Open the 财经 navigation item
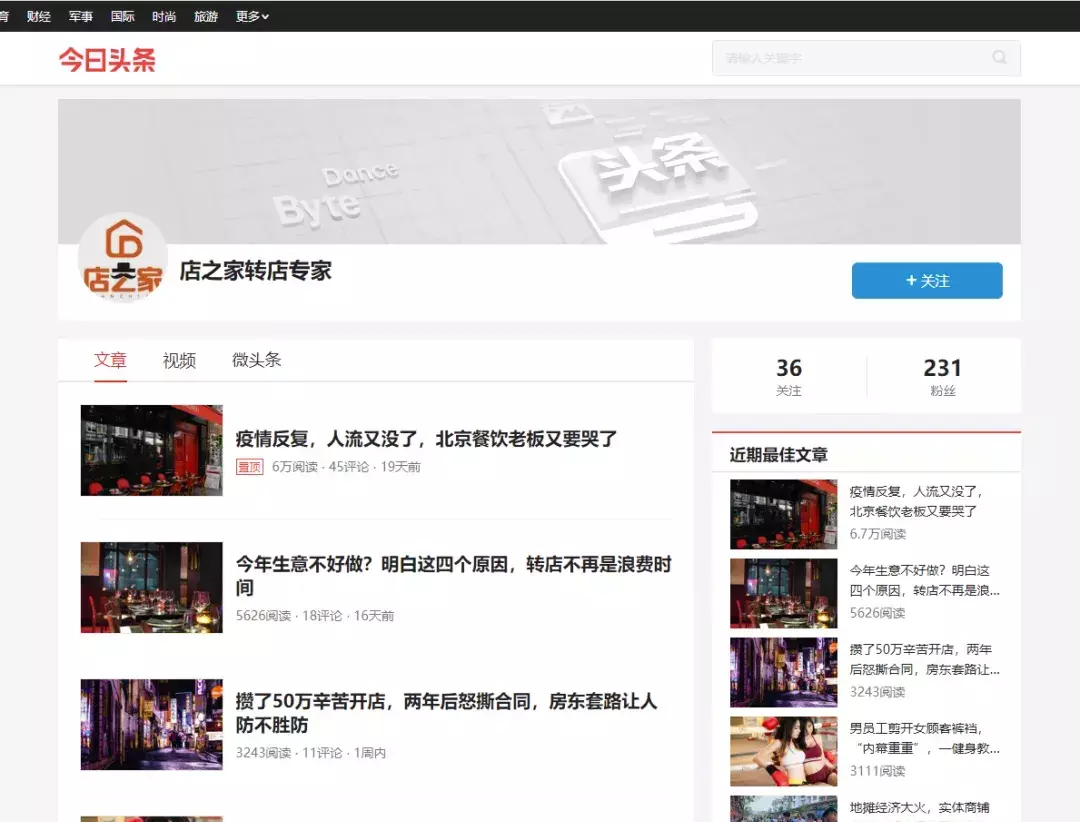Viewport: 1080px width, 822px height. click(x=39, y=16)
